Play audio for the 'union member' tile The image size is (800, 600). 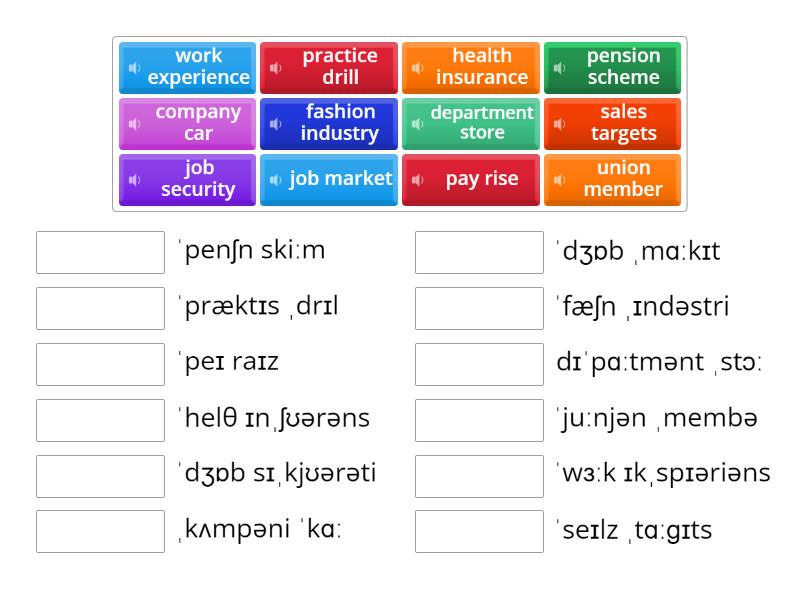[560, 179]
